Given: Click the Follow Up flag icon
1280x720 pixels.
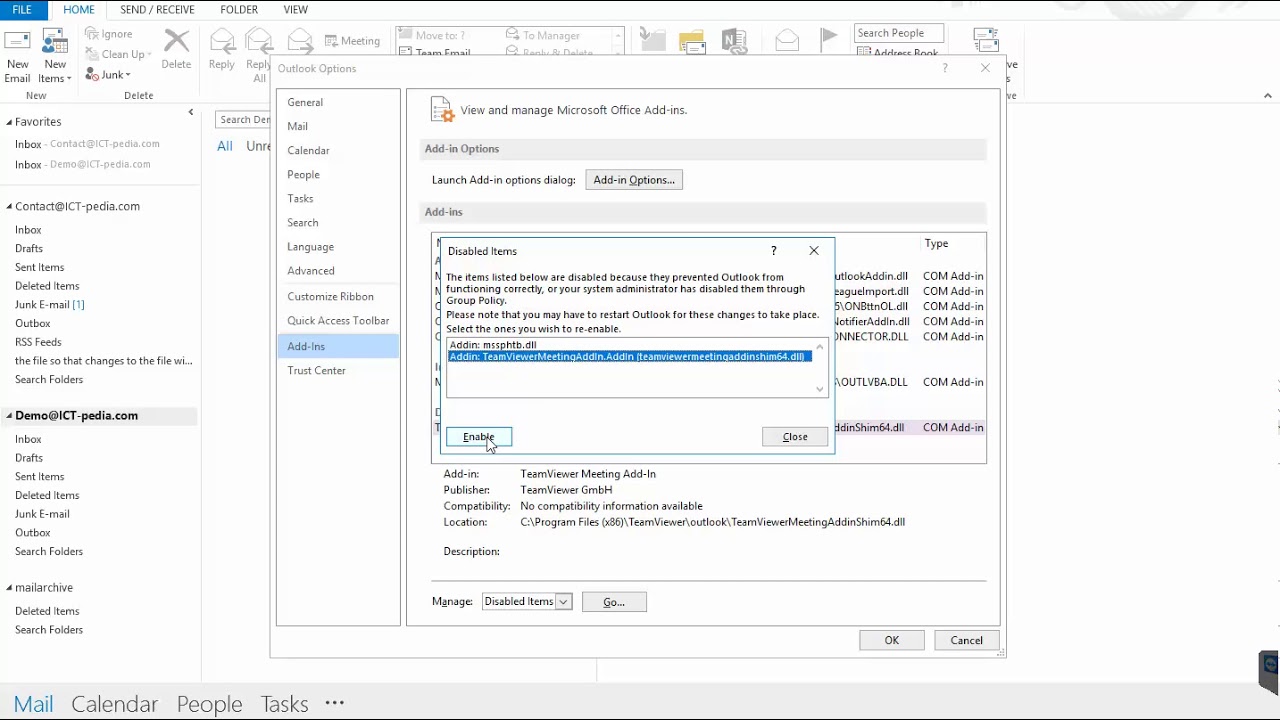Looking at the screenshot, I should [829, 39].
